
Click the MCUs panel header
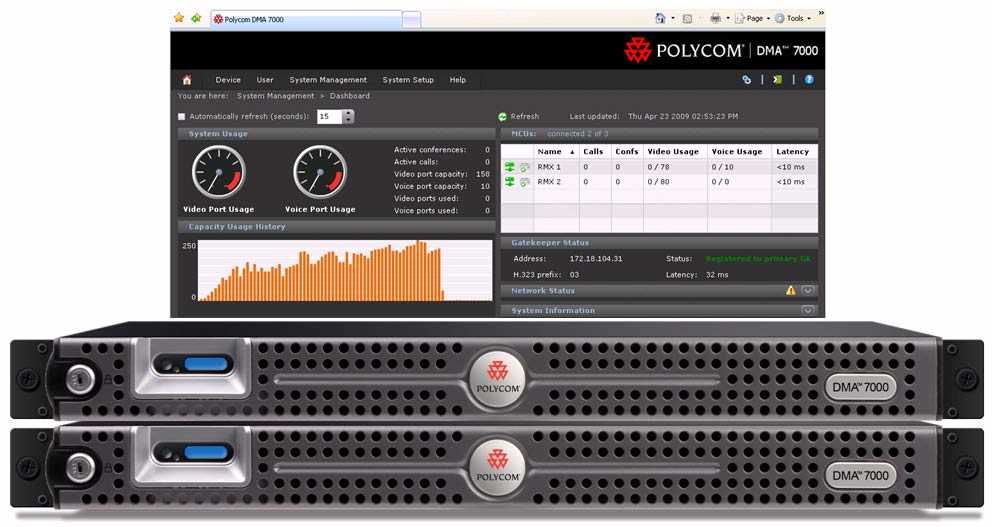659,133
